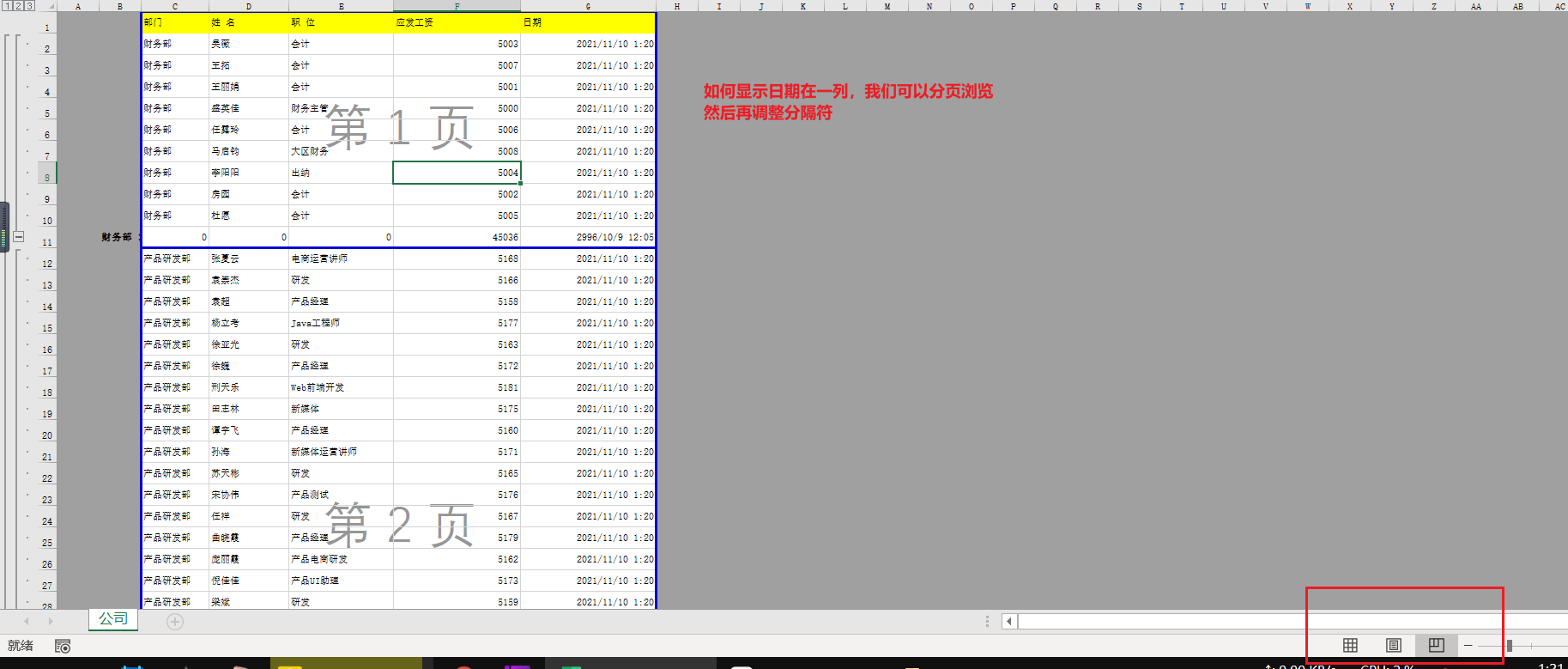Viewport: 1568px width, 669px height.
Task: Click the 部门 header cell
Action: 175,22
